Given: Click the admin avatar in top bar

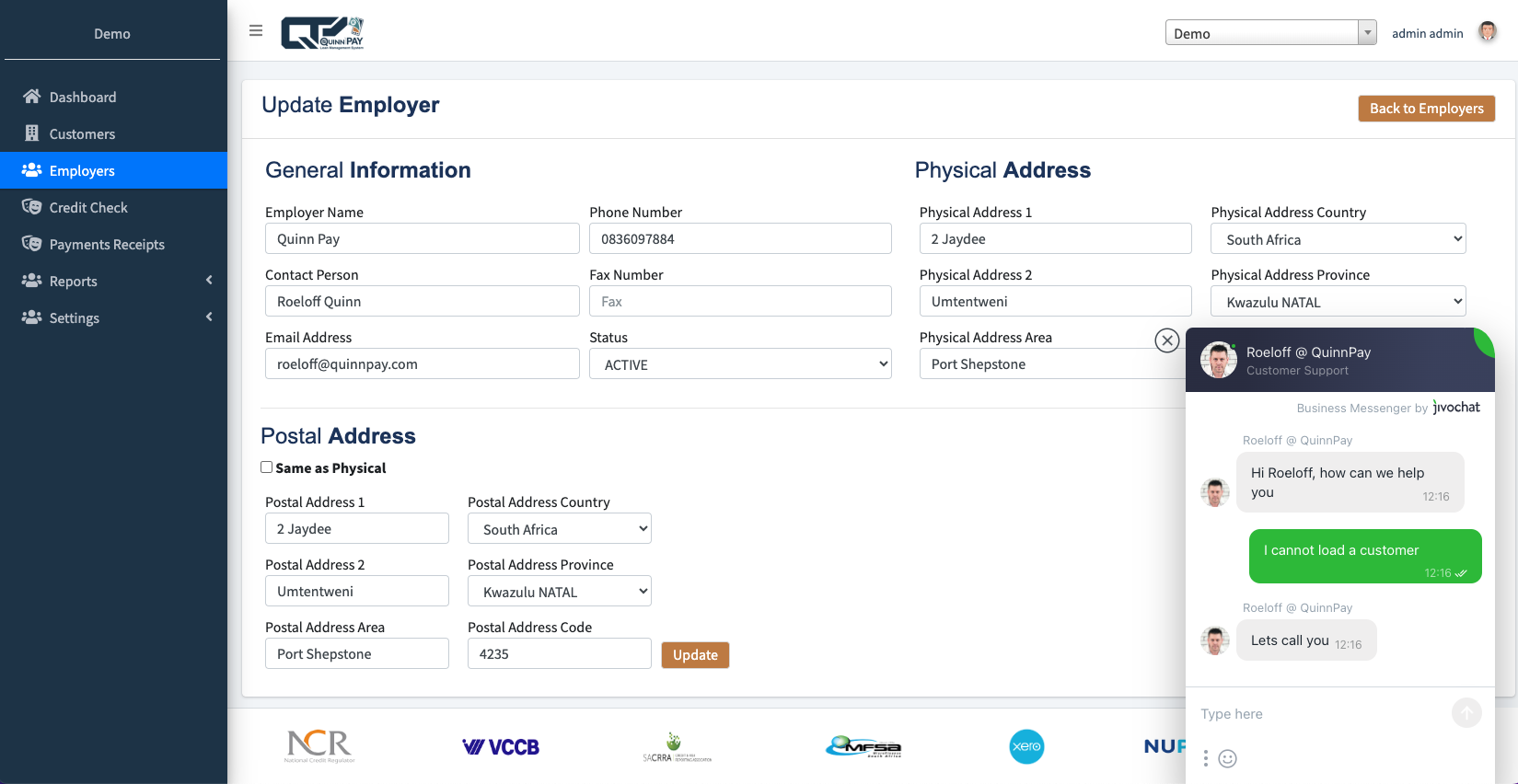Looking at the screenshot, I should [x=1488, y=32].
